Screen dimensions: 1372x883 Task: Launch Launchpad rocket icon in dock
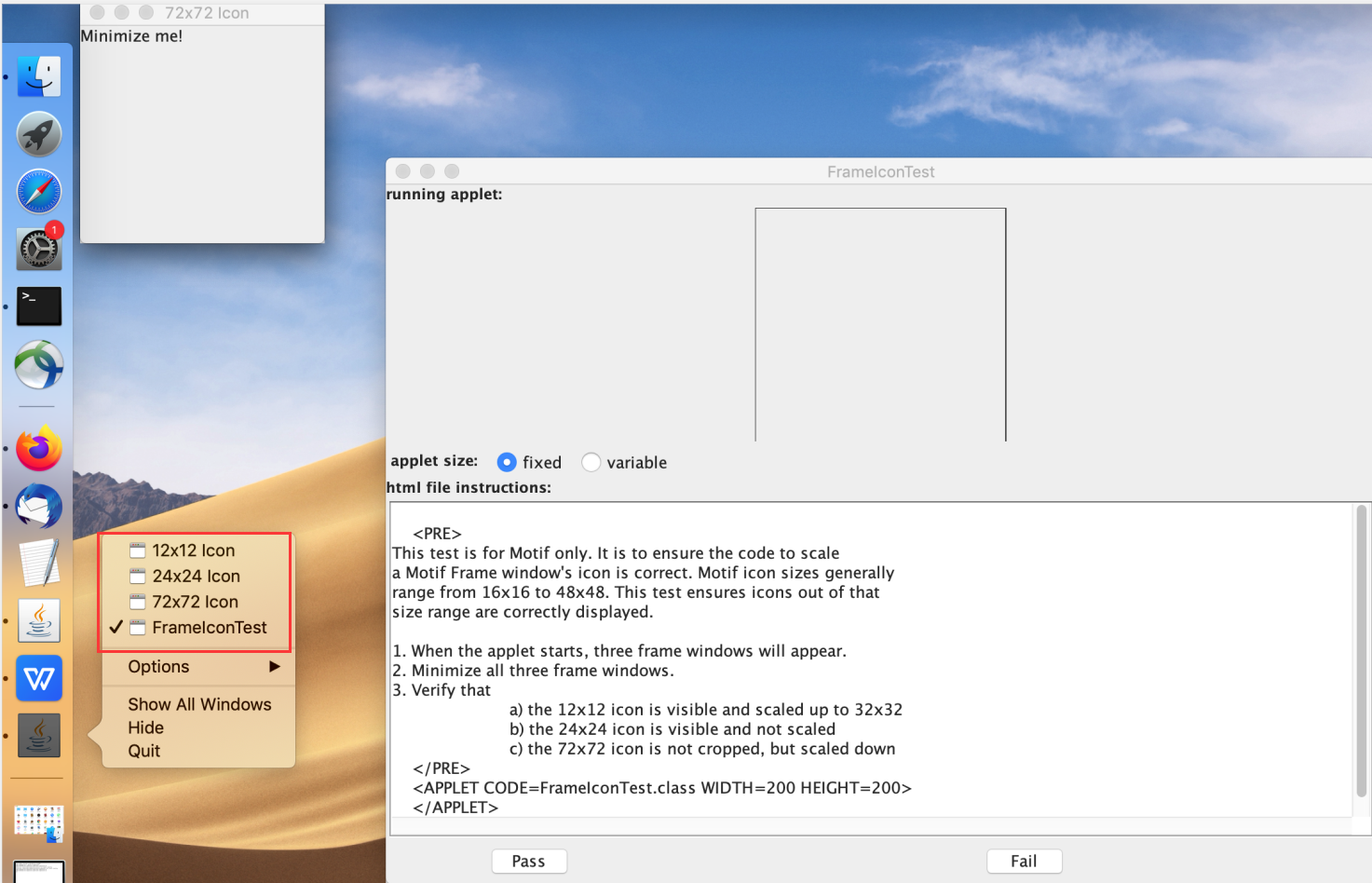coord(39,134)
